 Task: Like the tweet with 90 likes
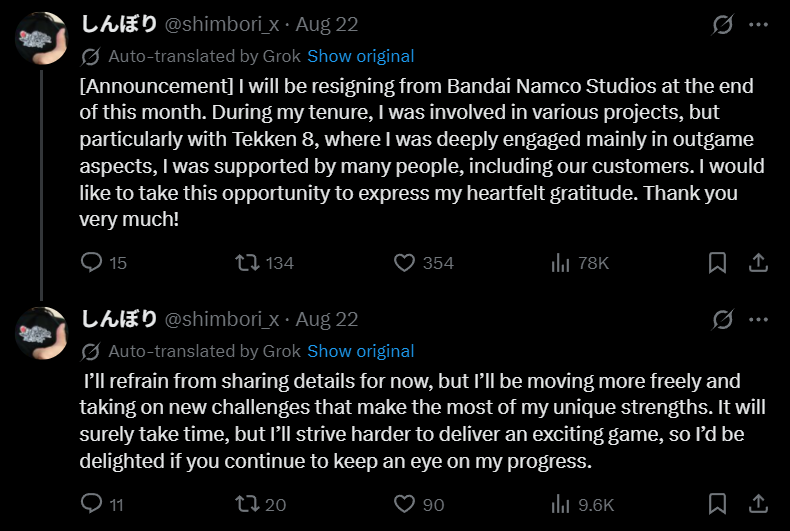click(404, 504)
